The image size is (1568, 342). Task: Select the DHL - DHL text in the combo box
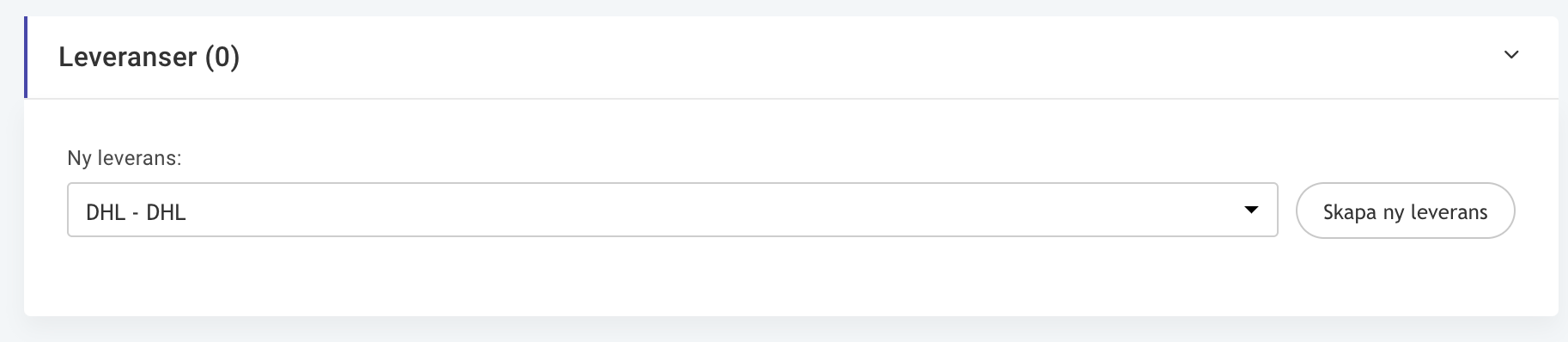coord(136,212)
